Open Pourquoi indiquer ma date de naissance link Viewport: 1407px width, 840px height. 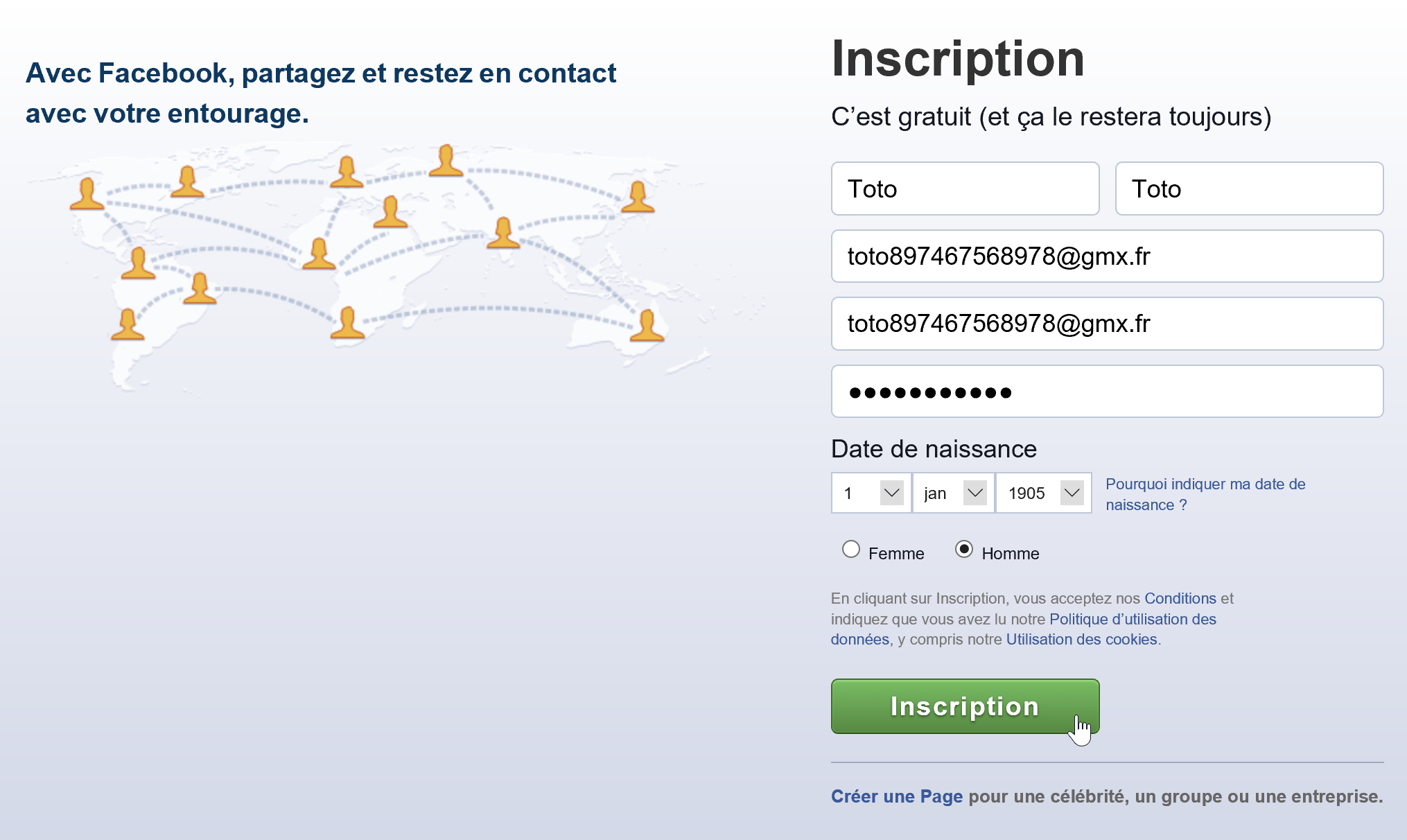(x=1205, y=494)
